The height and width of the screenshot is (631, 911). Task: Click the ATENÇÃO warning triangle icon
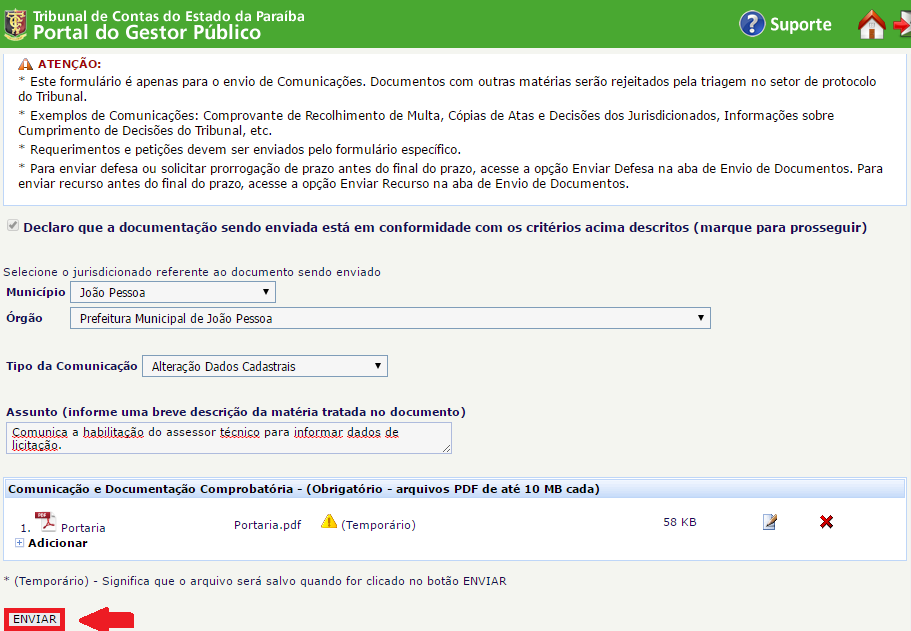coord(26,63)
